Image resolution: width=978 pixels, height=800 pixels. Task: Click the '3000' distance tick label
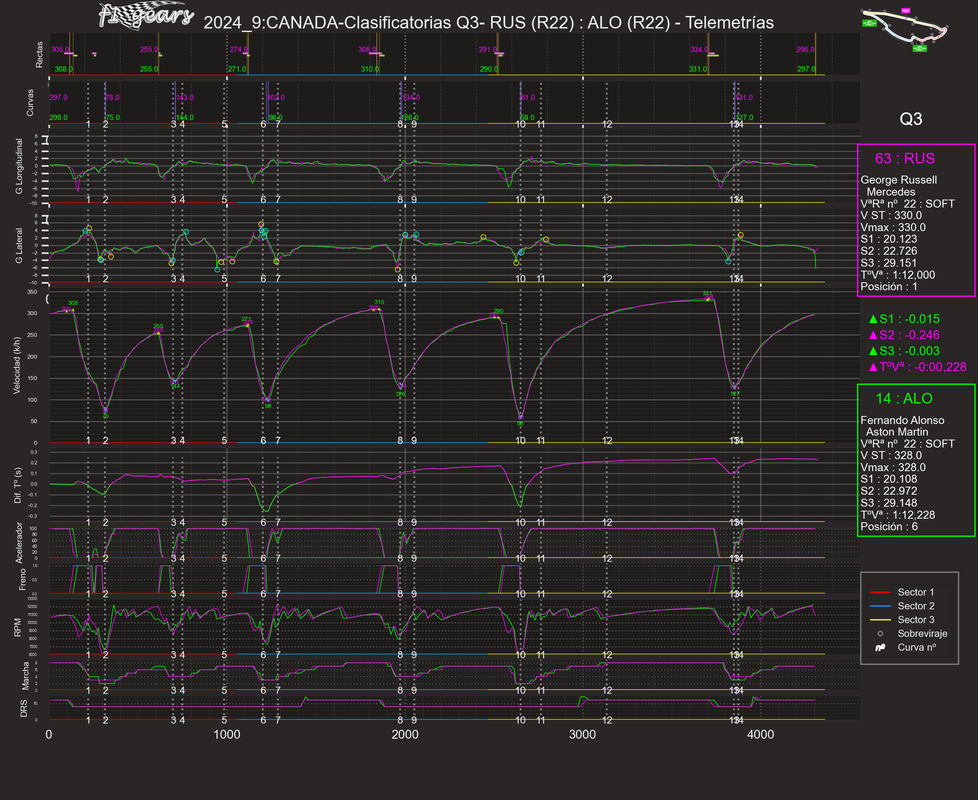[583, 735]
